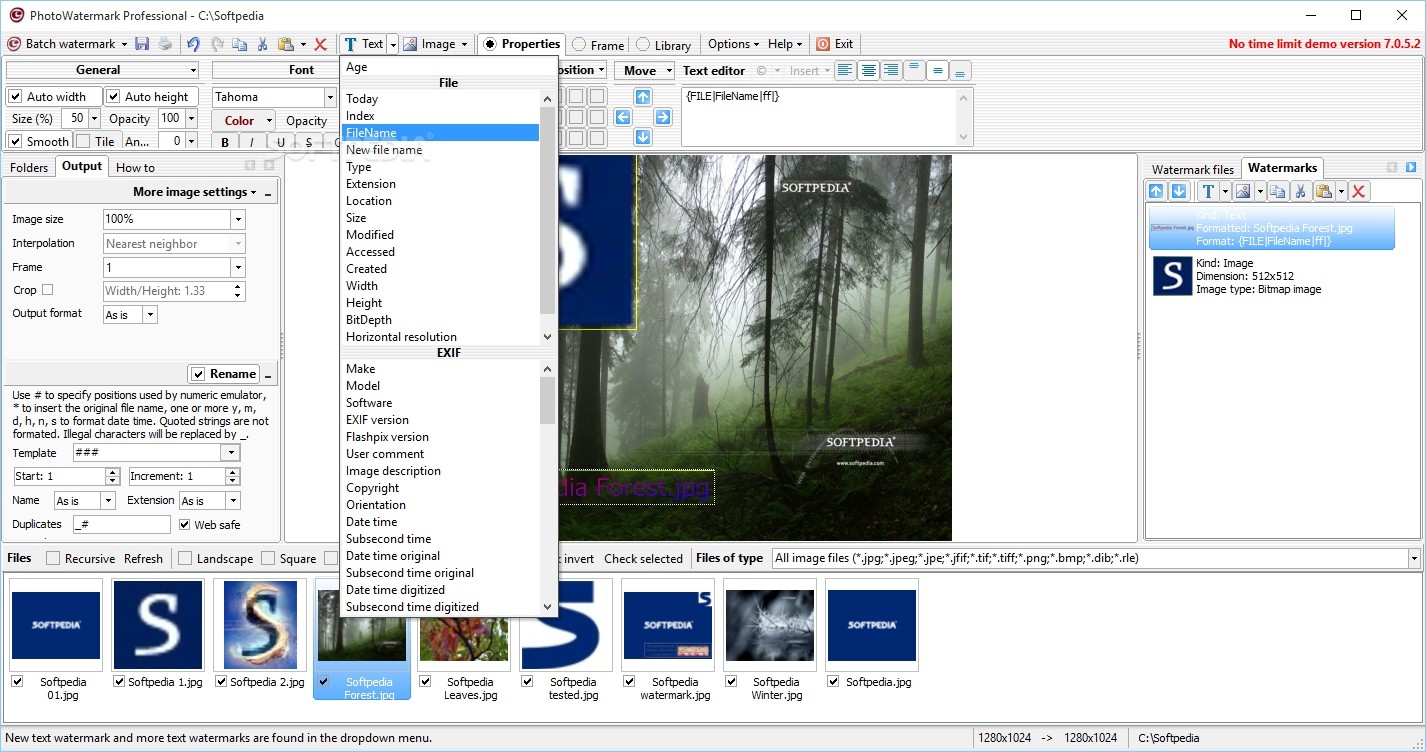Viewport: 1426px width, 752px height.
Task: Toggle the Web safe checkbox
Action: [x=185, y=524]
